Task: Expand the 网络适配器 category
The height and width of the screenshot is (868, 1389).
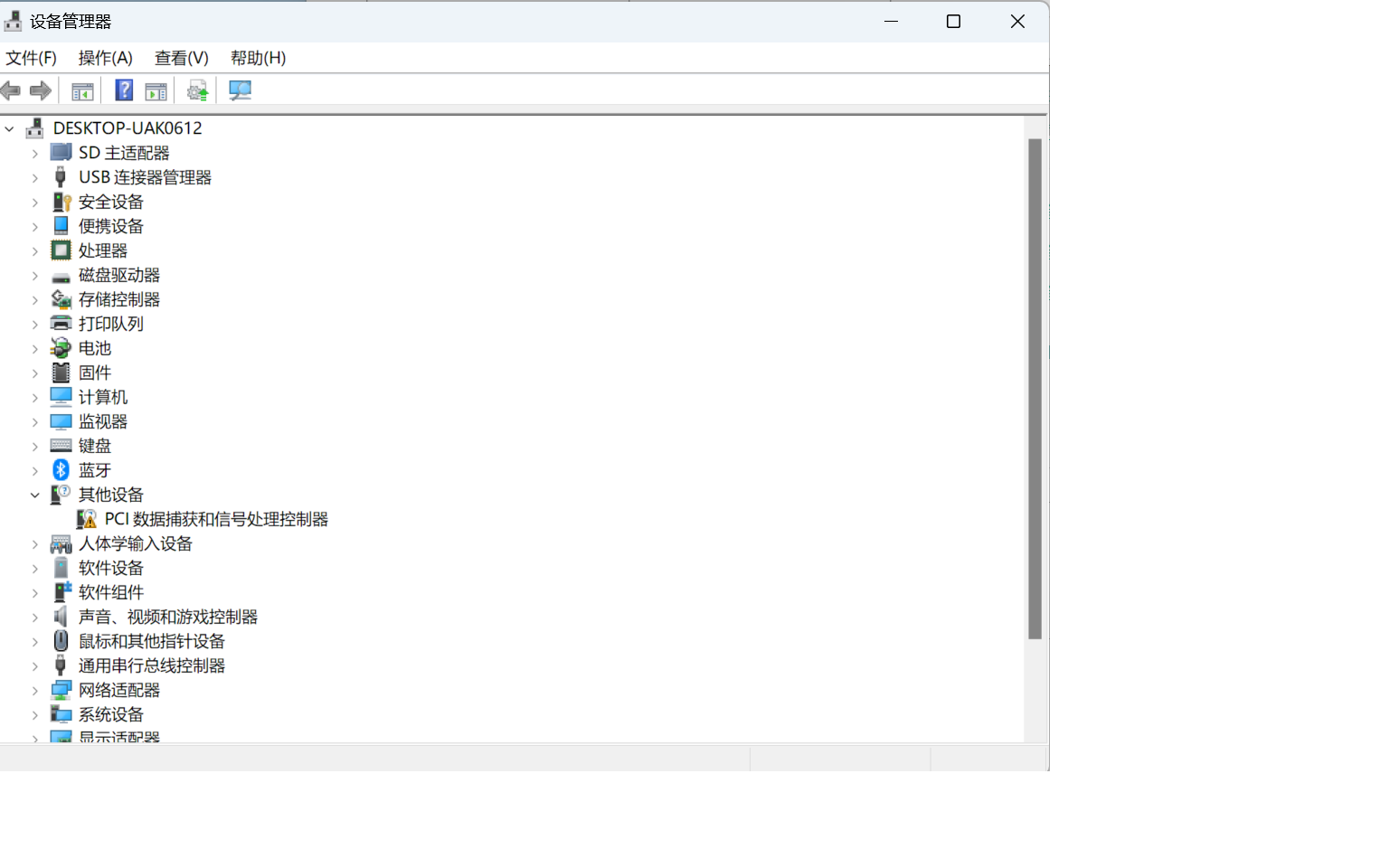Action: (x=35, y=691)
